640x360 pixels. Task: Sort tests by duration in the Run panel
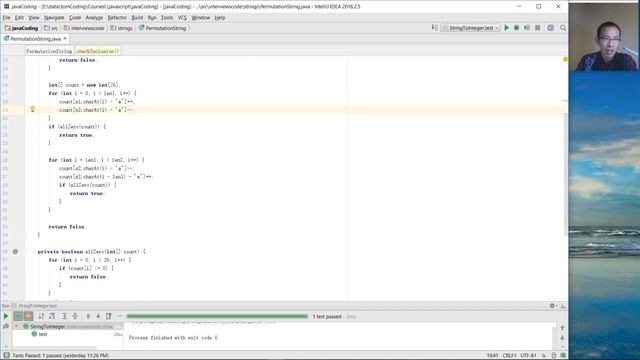coord(52,316)
